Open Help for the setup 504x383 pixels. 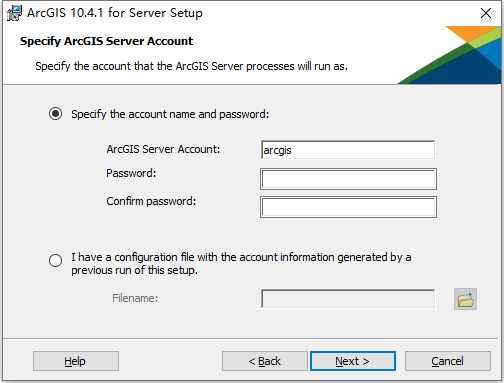click(76, 361)
